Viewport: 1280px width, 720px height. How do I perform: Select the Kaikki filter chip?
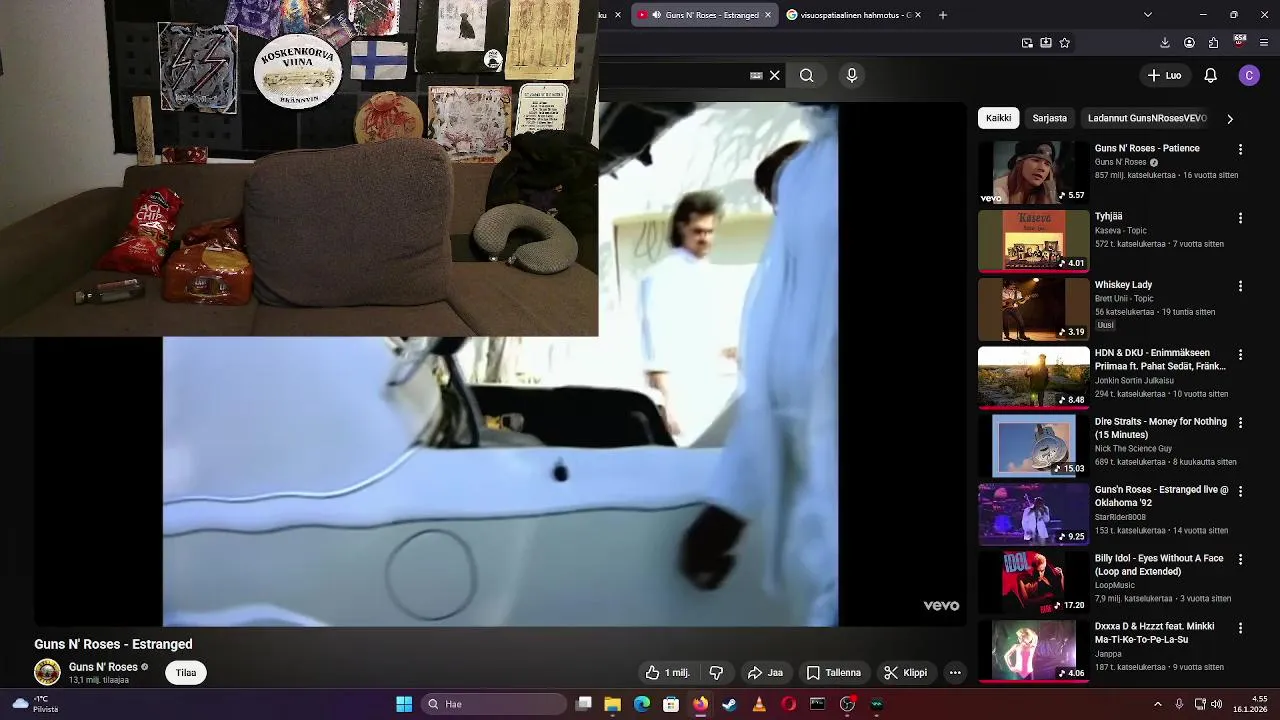[x=998, y=118]
